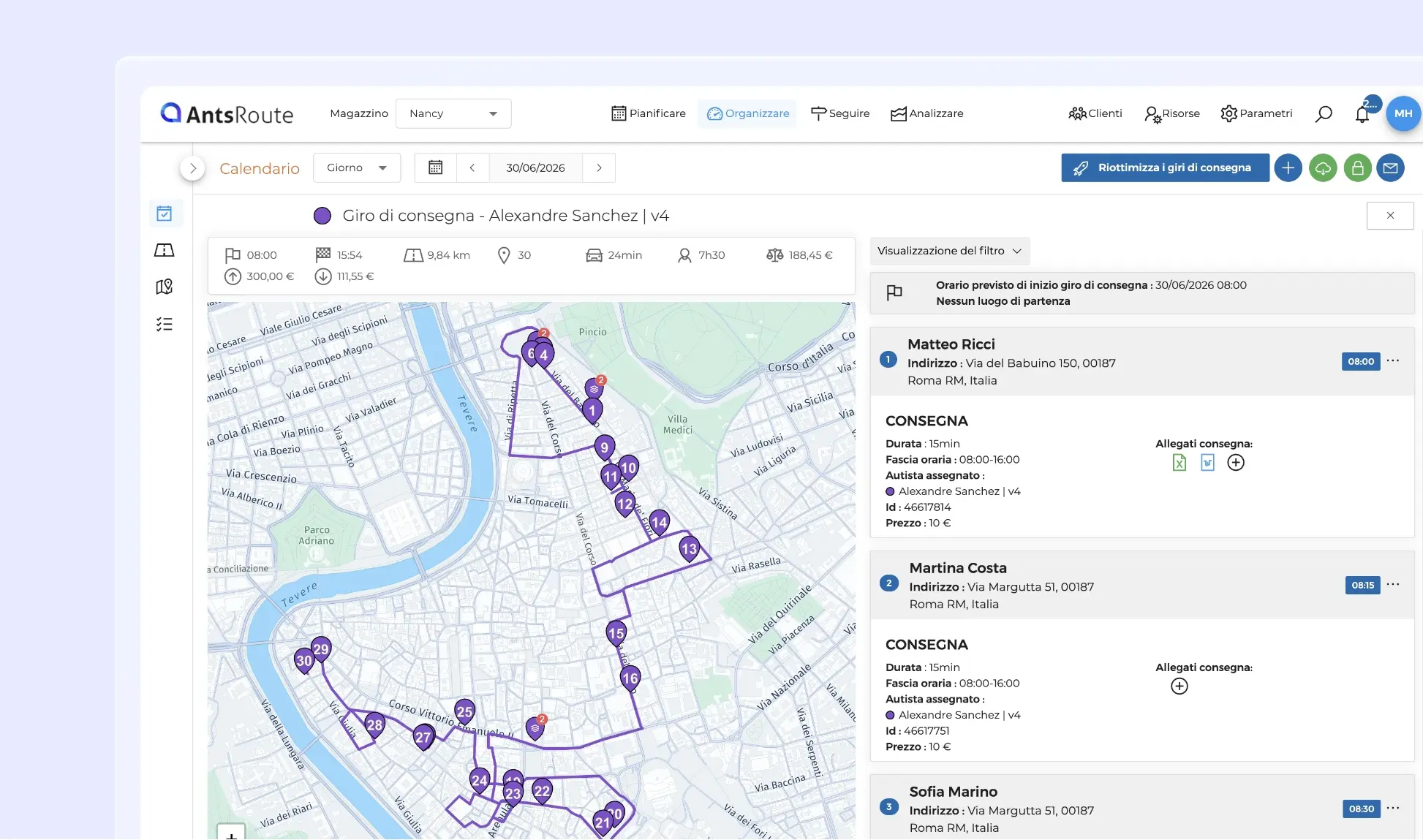Open the Pianificare menu

(649, 113)
